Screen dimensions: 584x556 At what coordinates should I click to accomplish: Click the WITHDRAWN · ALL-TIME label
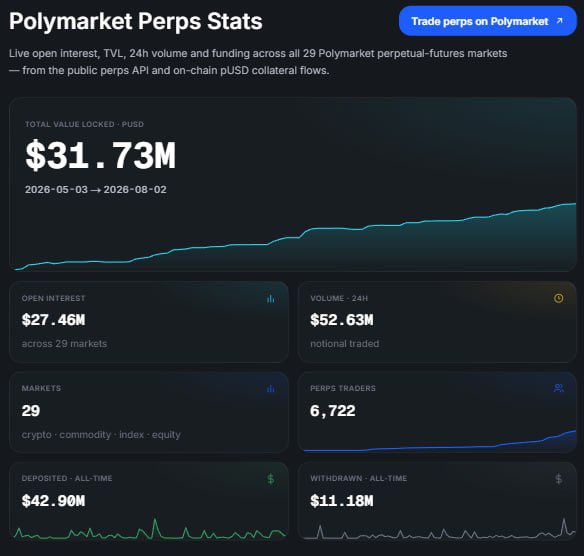[x=358, y=478]
